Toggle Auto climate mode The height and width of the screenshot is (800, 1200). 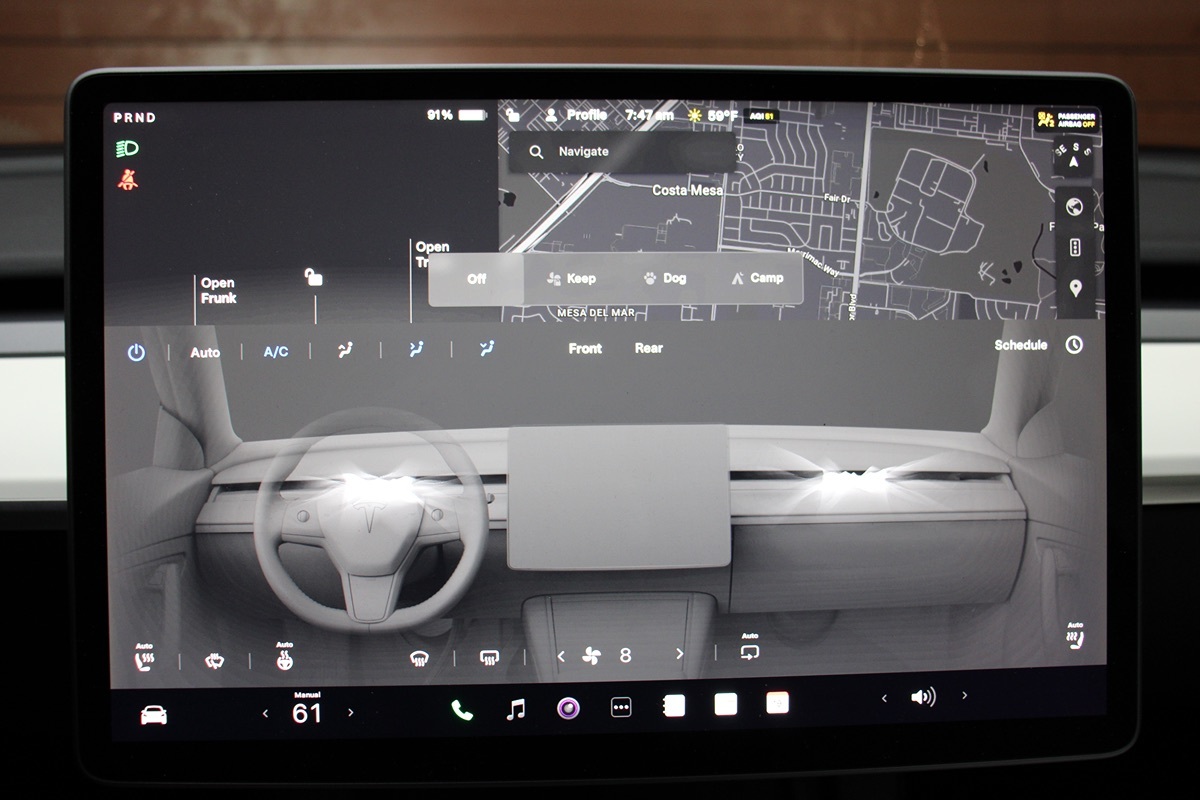click(x=205, y=353)
